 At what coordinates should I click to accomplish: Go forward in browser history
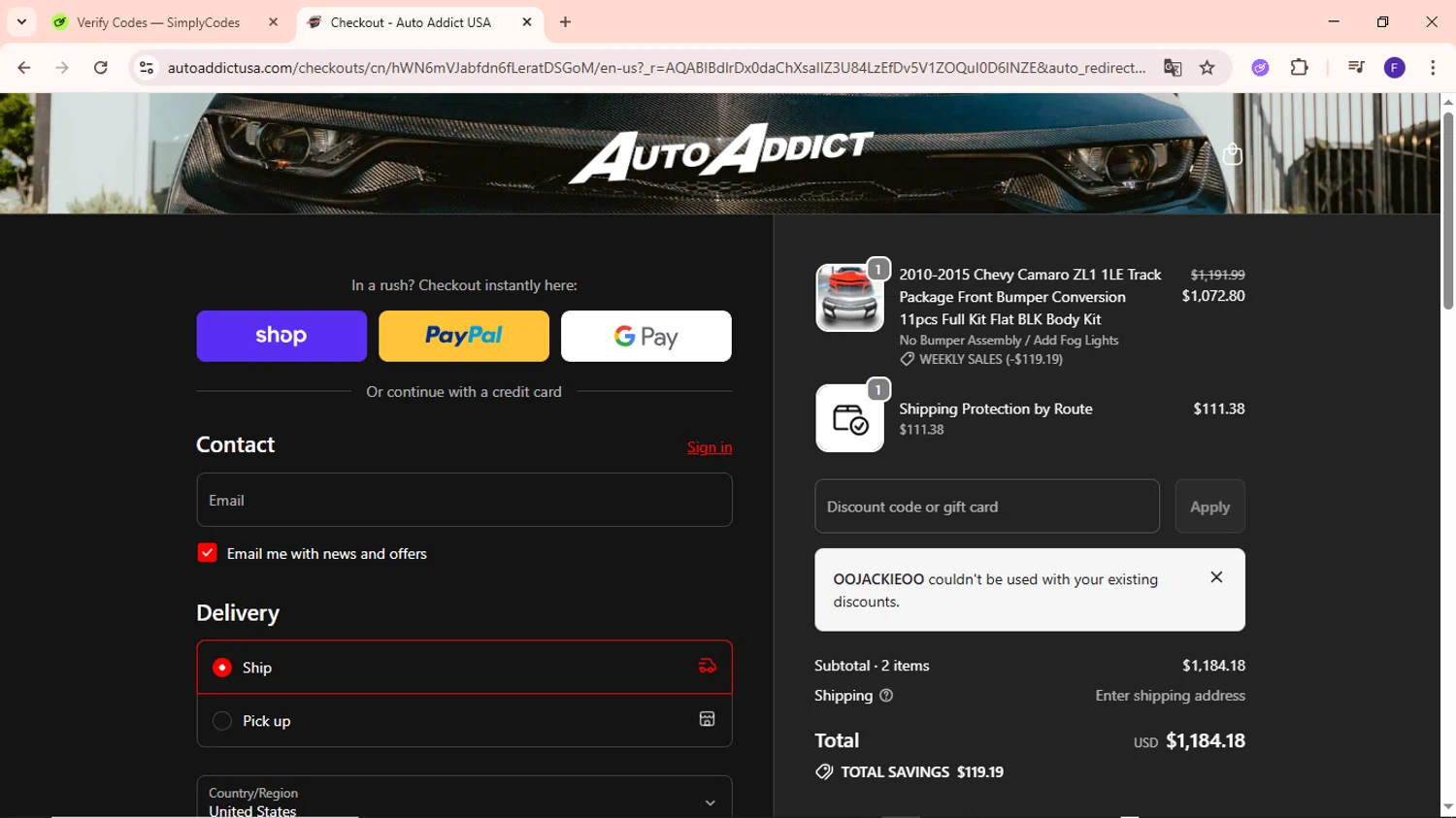[62, 68]
